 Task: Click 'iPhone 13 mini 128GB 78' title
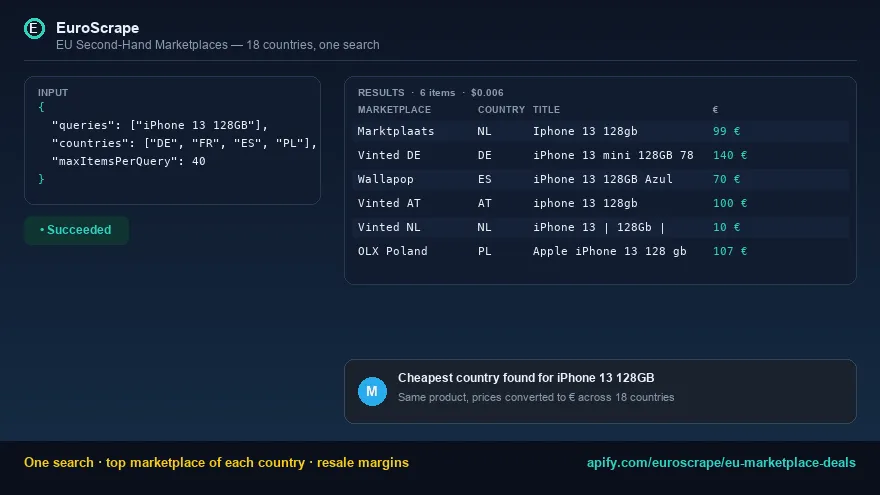(613, 155)
